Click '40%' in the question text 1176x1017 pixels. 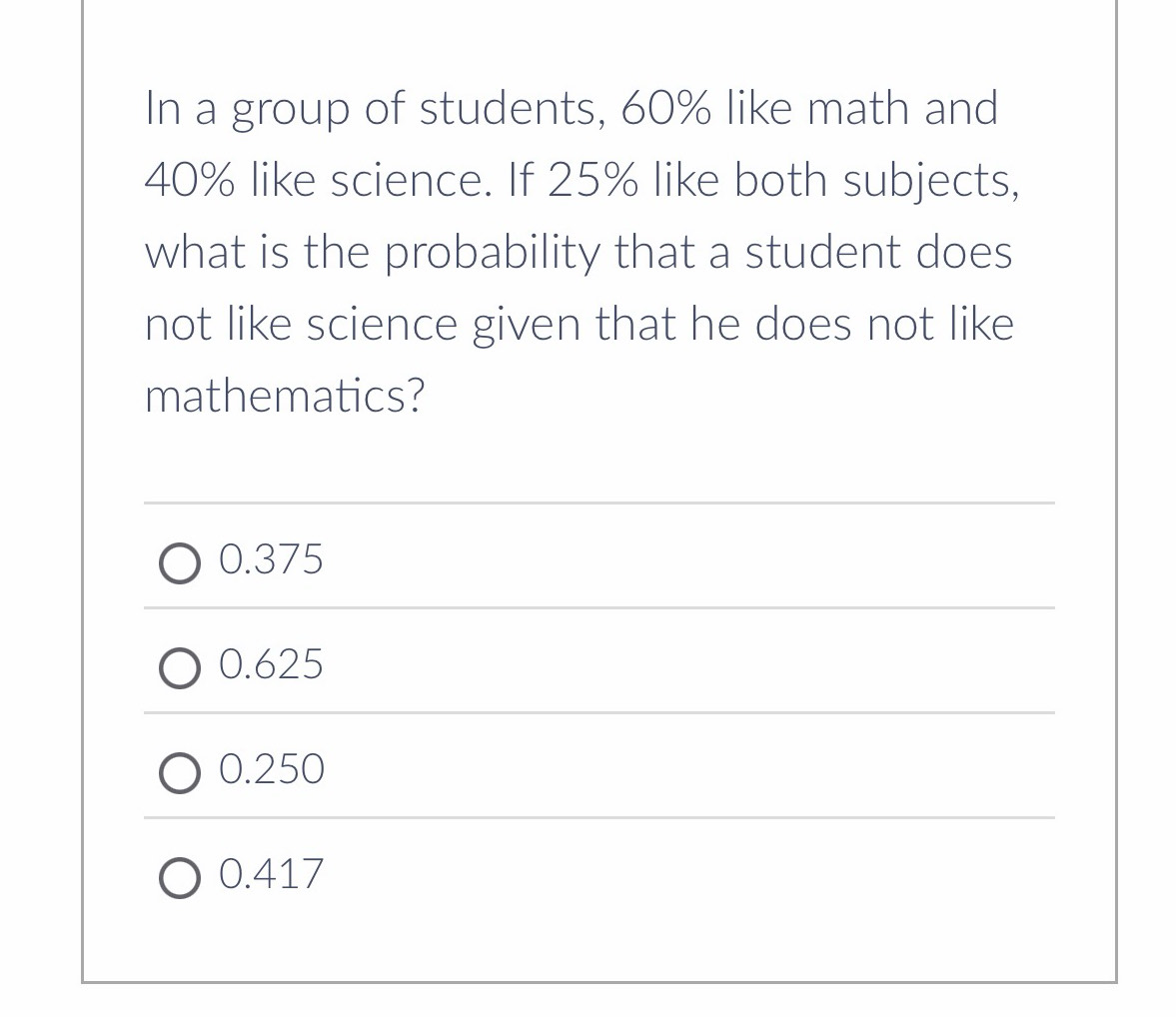click(x=189, y=180)
